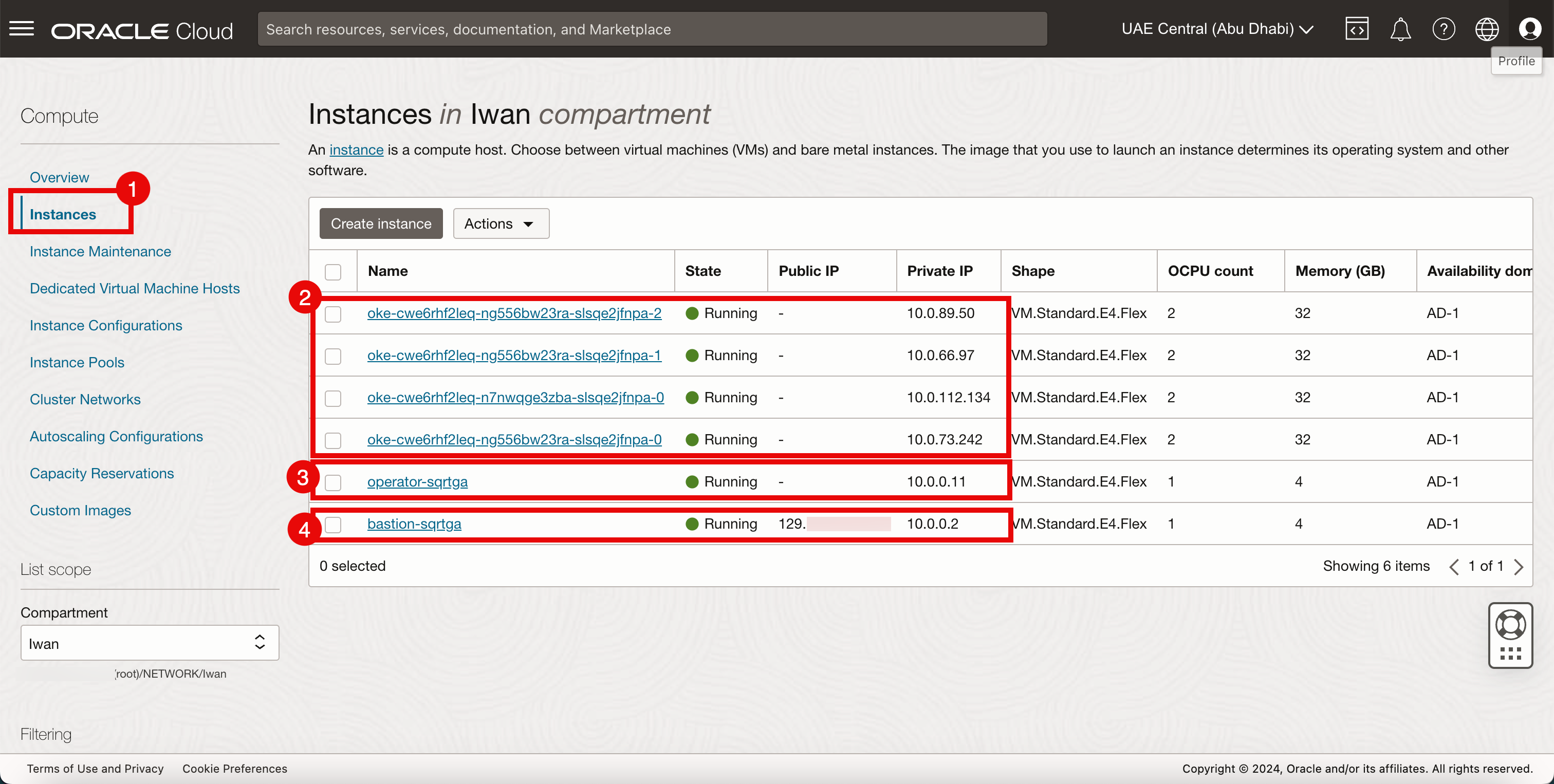Viewport: 1554px width, 784px height.
Task: Check the box for operator-sqrtga instance
Action: click(333, 482)
